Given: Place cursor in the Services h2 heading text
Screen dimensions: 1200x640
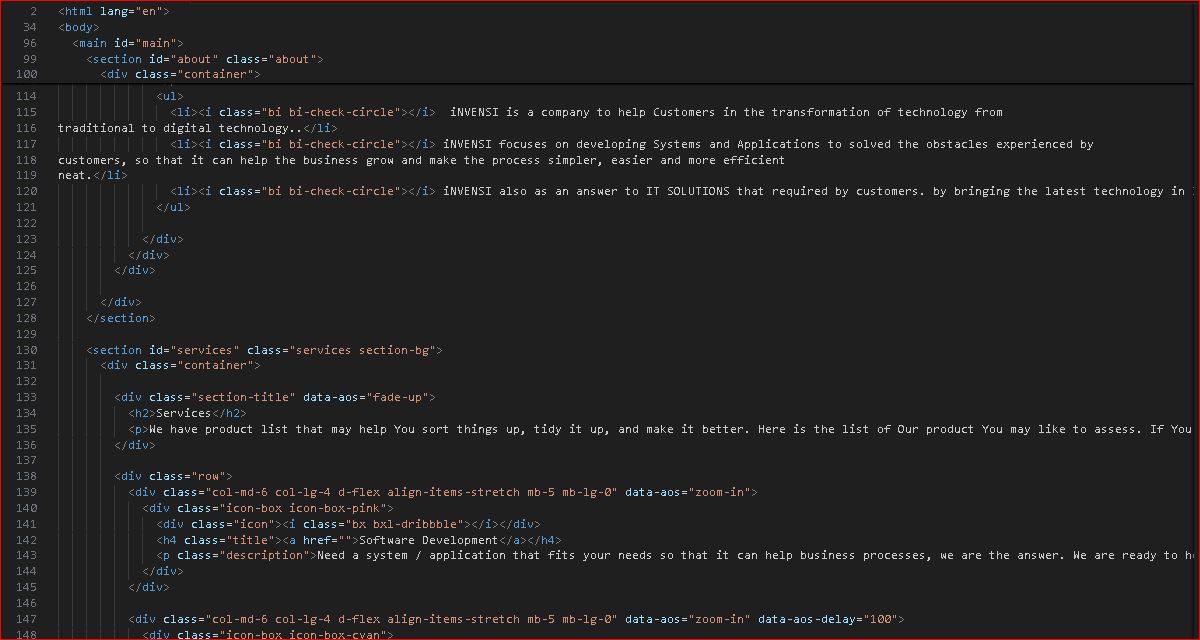Looking at the screenshot, I should tap(184, 413).
